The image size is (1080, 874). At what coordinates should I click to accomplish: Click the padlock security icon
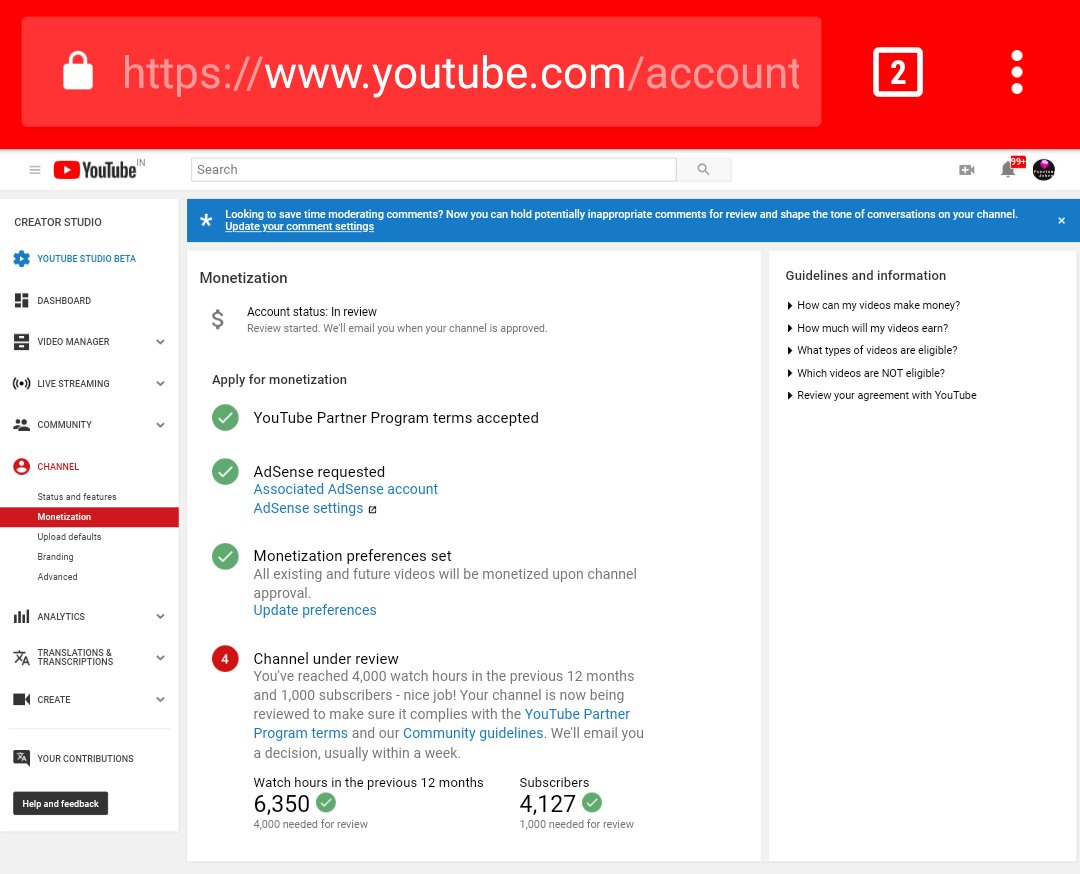78,71
